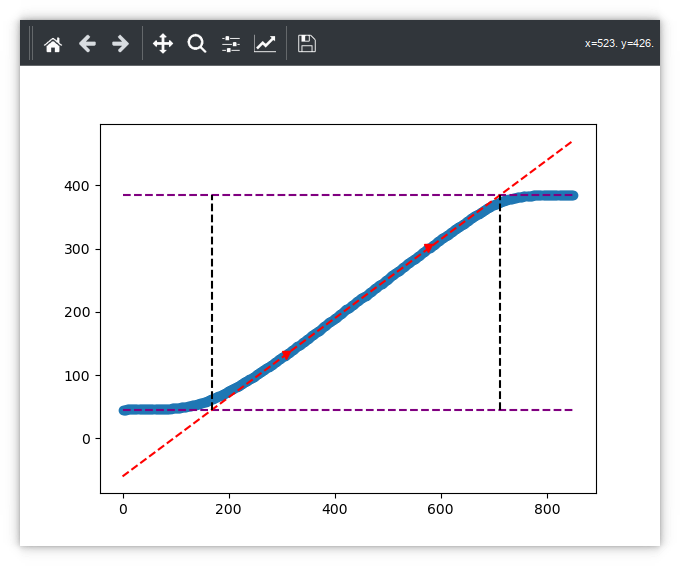Save the figure with floppy disk icon
Image resolution: width=680 pixels, height=566 pixels.
click(307, 44)
